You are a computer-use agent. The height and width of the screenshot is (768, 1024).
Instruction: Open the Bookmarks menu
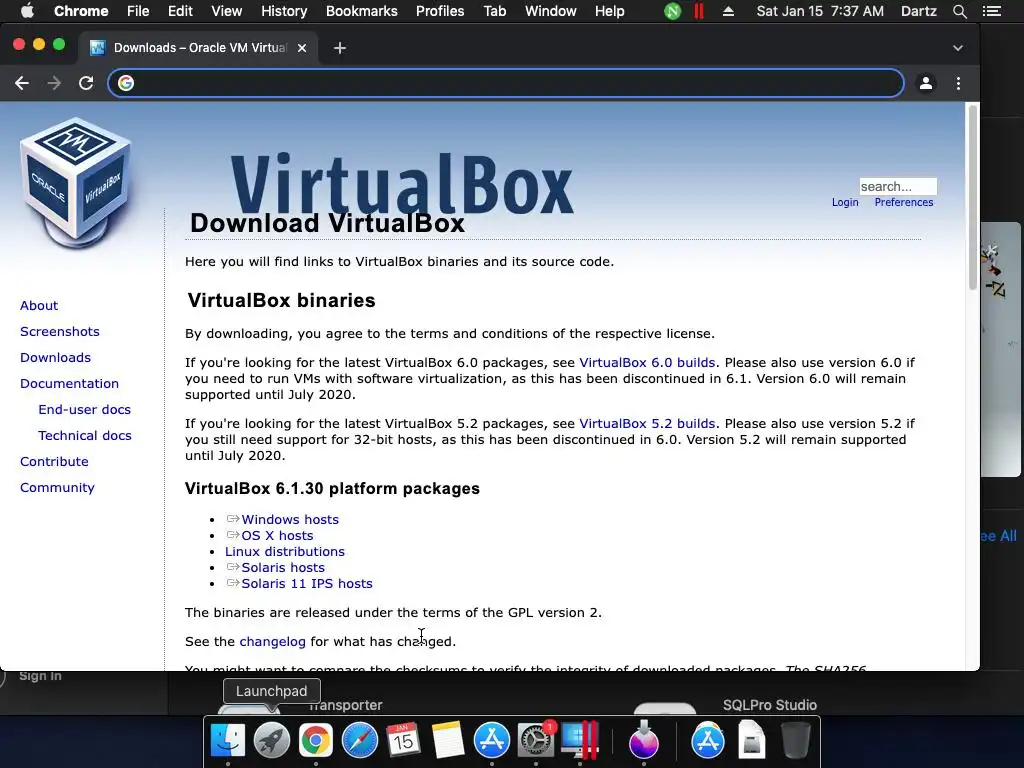point(361,11)
